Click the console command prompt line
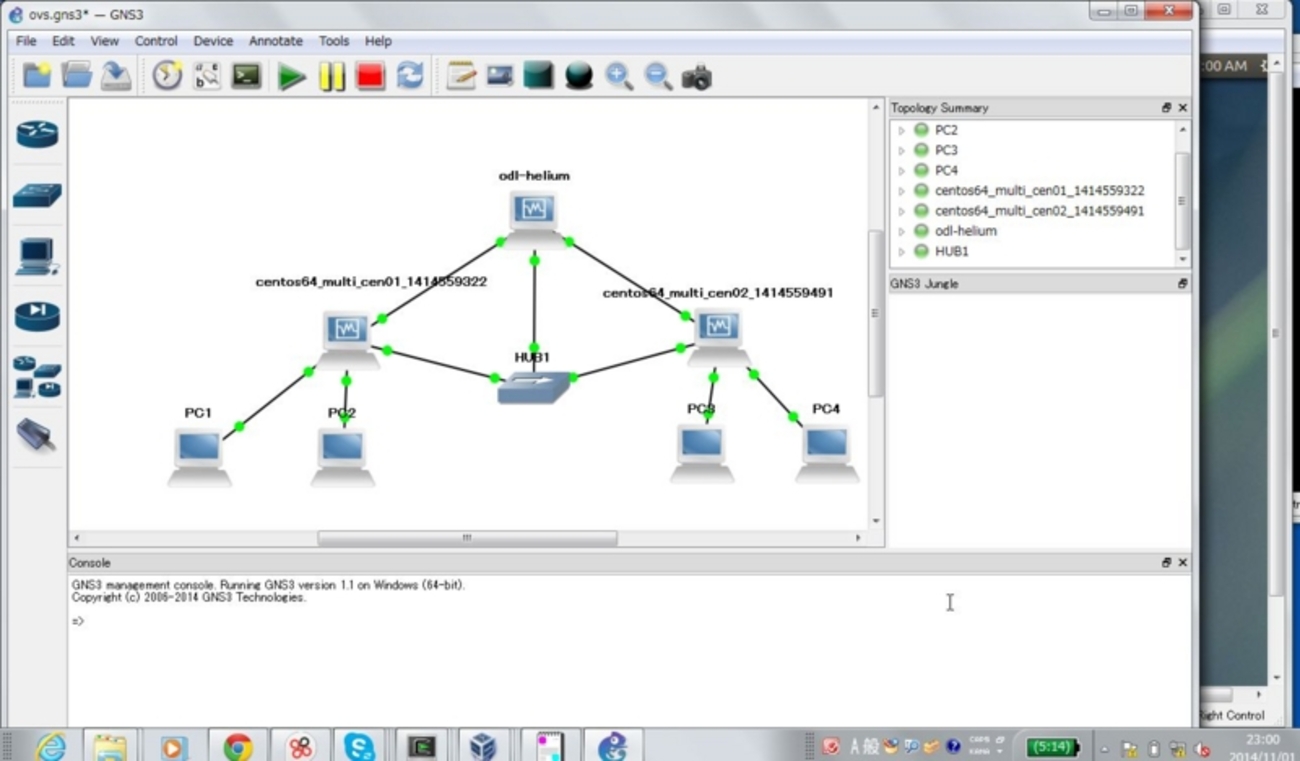1300x761 pixels. (x=78, y=622)
